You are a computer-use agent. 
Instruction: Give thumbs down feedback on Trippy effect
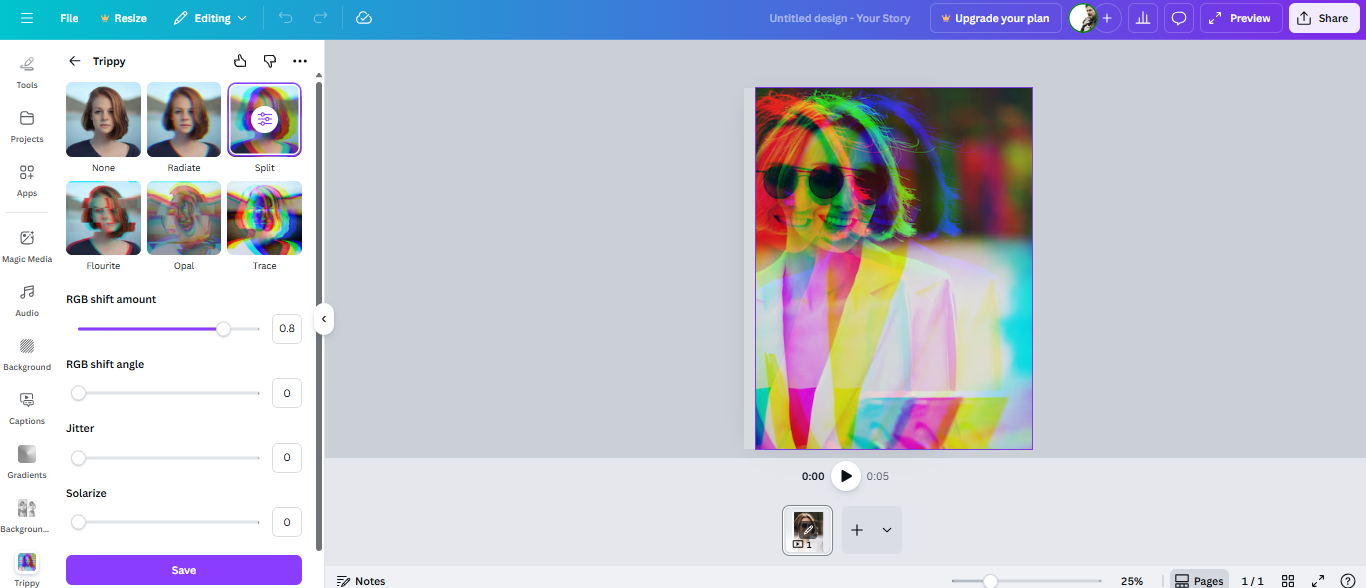(x=269, y=60)
